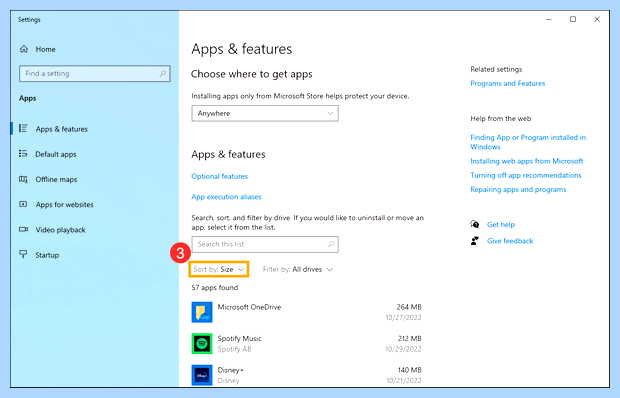This screenshot has height=398, width=620.
Task: Open Offline maps page
Action: click(56, 179)
